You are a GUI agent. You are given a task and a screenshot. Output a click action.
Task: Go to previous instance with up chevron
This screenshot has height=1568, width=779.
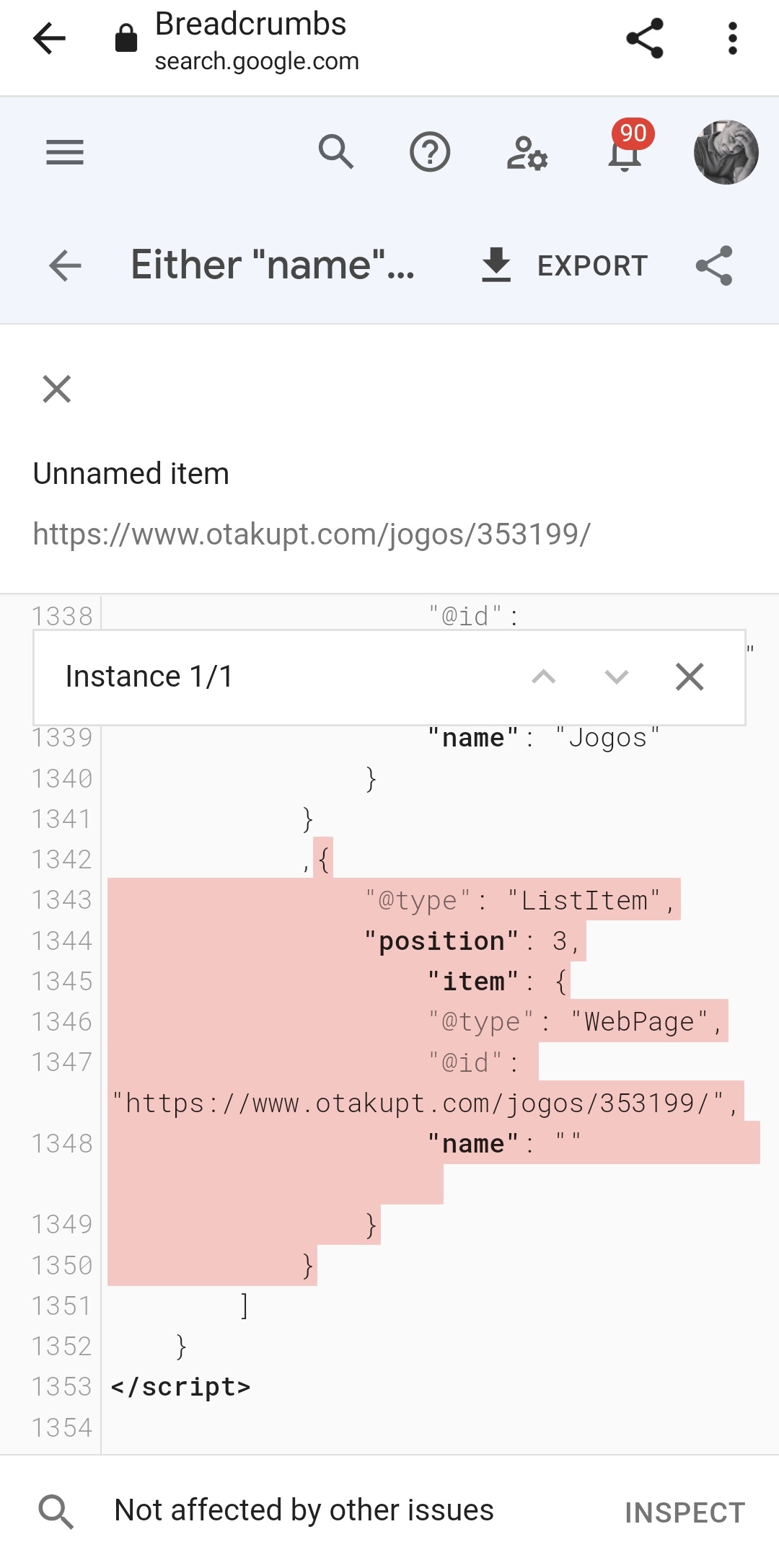pos(544,677)
